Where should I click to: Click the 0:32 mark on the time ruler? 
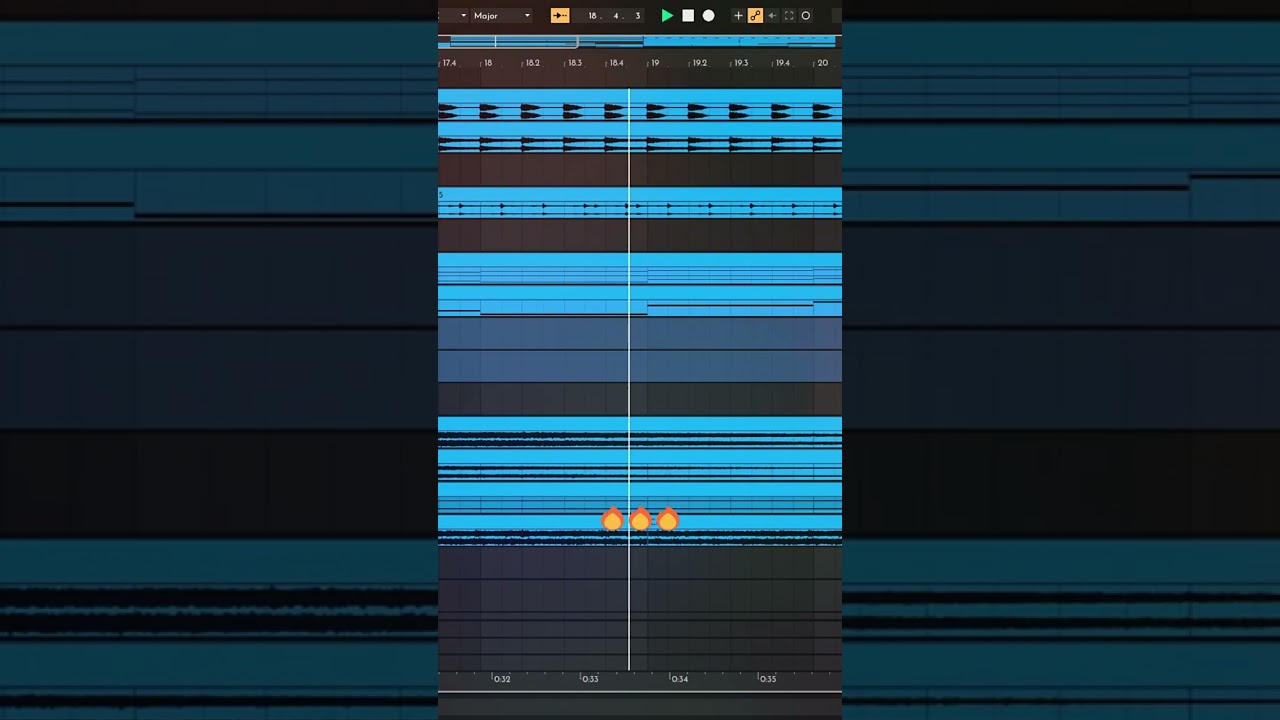501,679
